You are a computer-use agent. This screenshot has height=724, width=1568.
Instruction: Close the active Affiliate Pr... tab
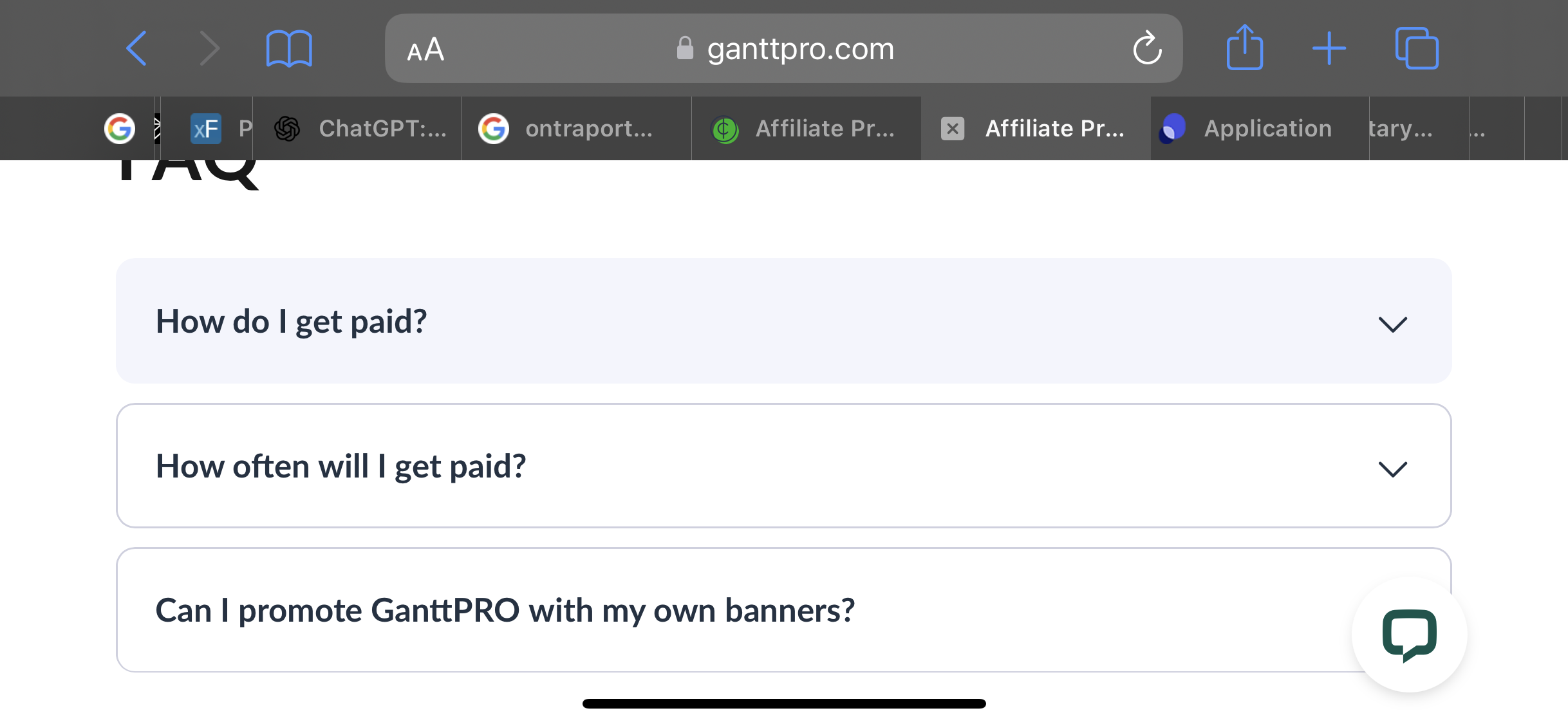pos(953,129)
